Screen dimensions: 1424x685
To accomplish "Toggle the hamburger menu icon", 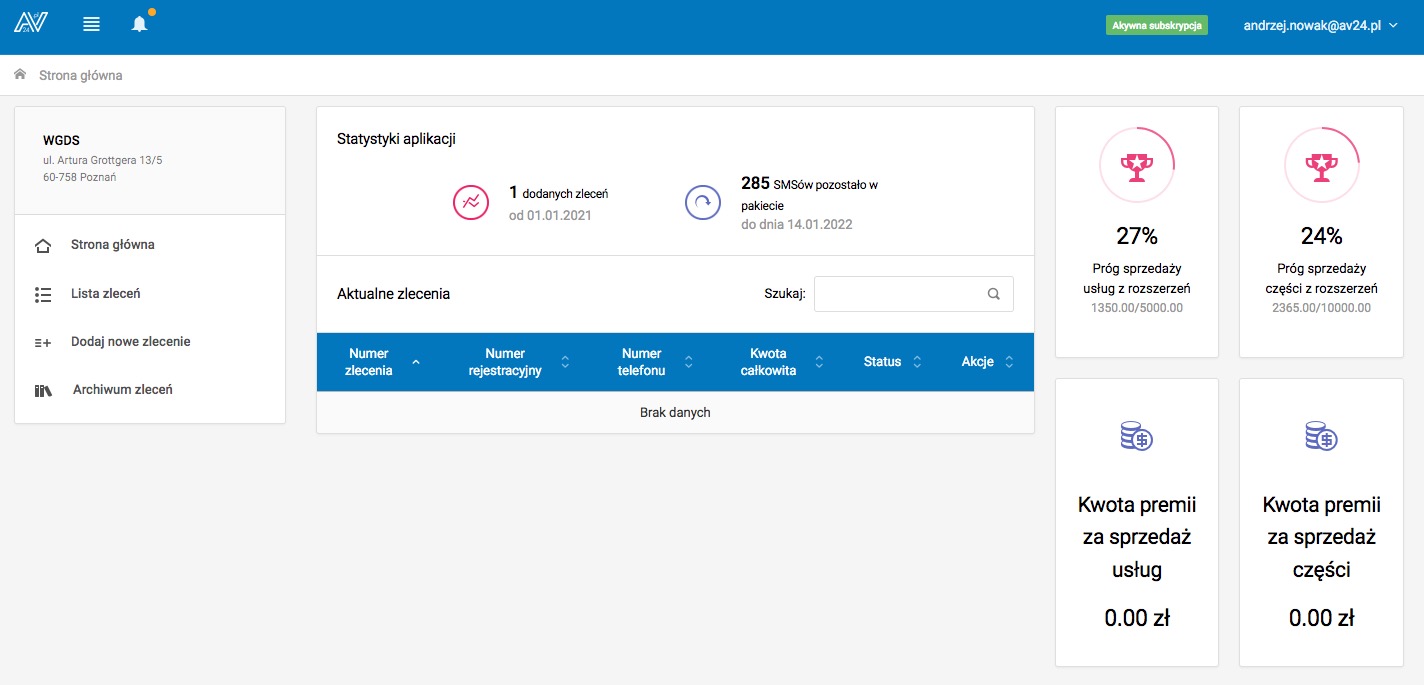I will click(x=91, y=24).
